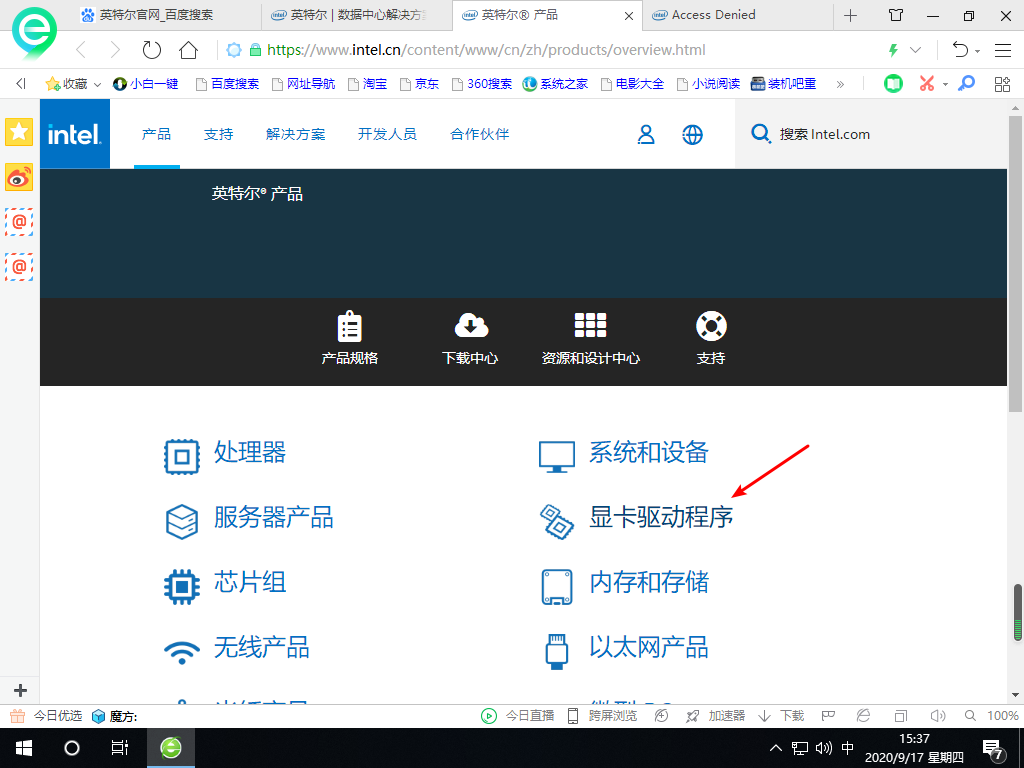Open the 产品 menu in Intel navigation
The height and width of the screenshot is (768, 1024).
click(x=157, y=134)
